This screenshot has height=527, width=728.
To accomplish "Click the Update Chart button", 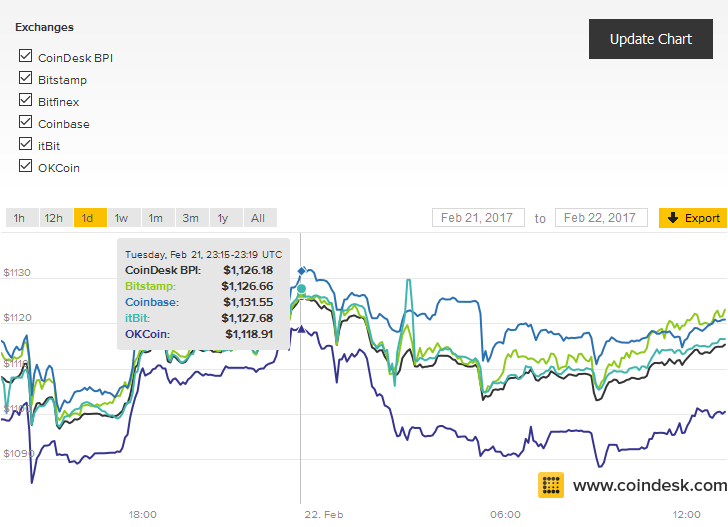I will point(650,39).
